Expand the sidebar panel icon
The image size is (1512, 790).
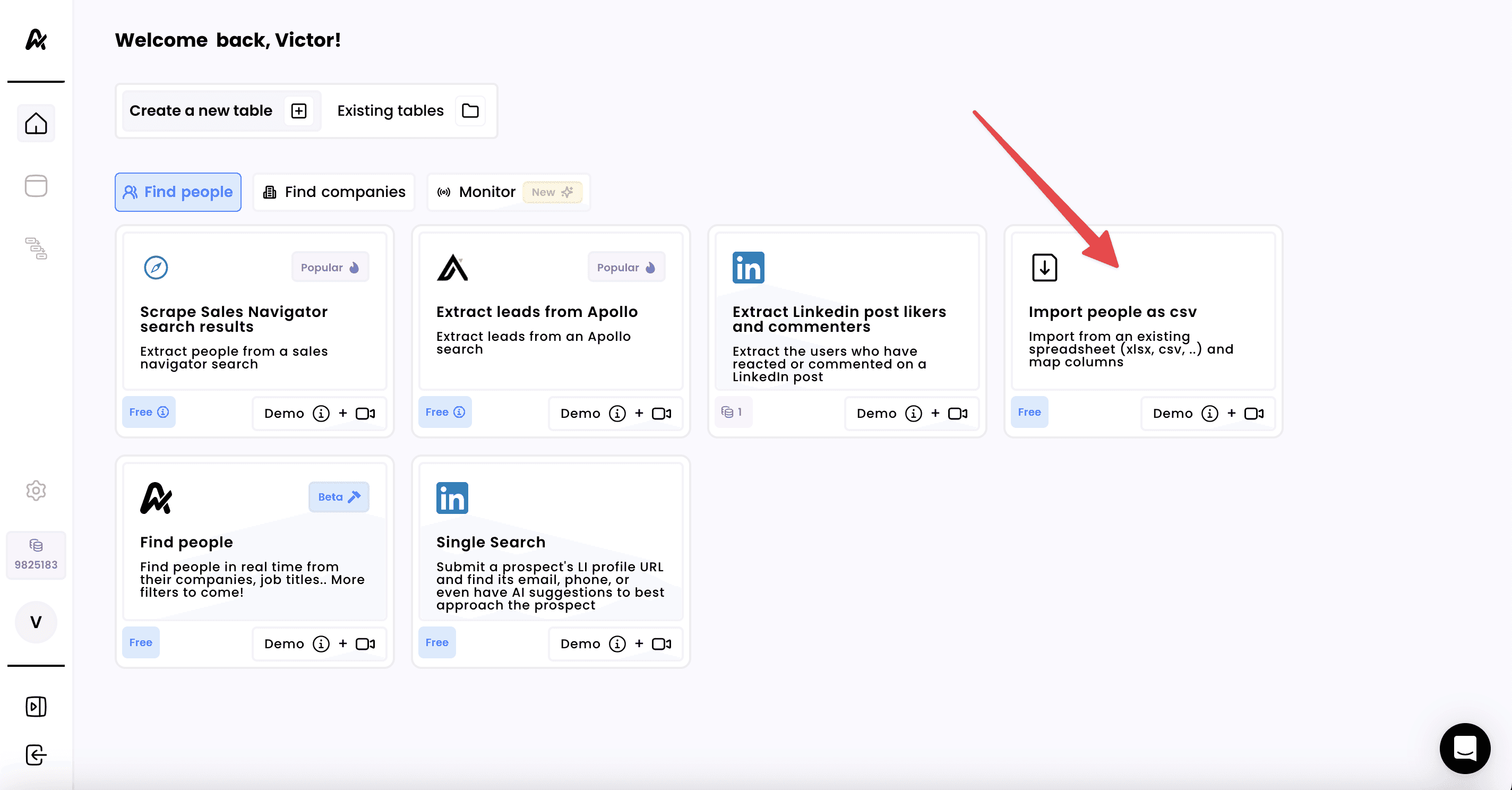[x=36, y=706]
